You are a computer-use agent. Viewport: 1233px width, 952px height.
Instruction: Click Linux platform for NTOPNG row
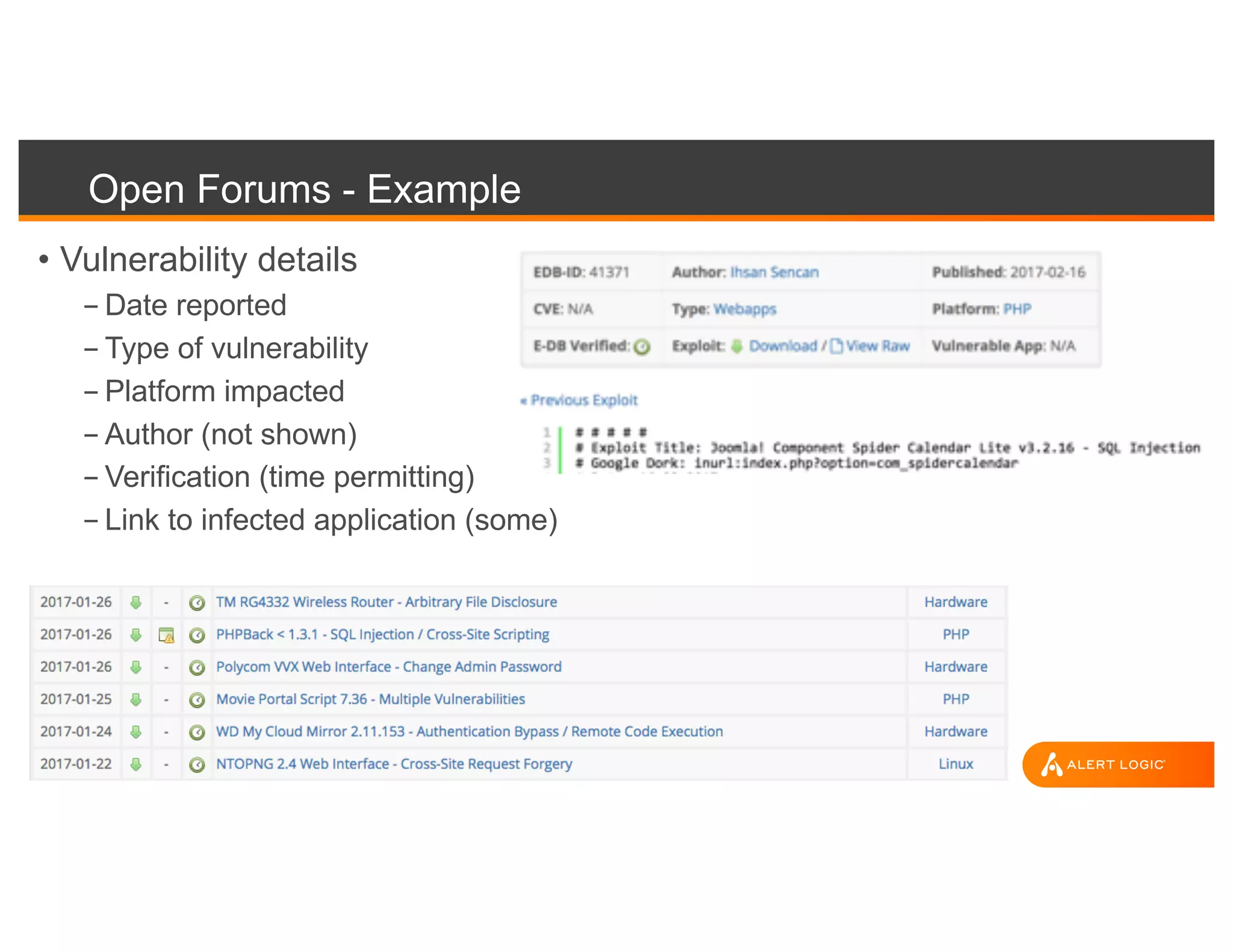pos(956,764)
